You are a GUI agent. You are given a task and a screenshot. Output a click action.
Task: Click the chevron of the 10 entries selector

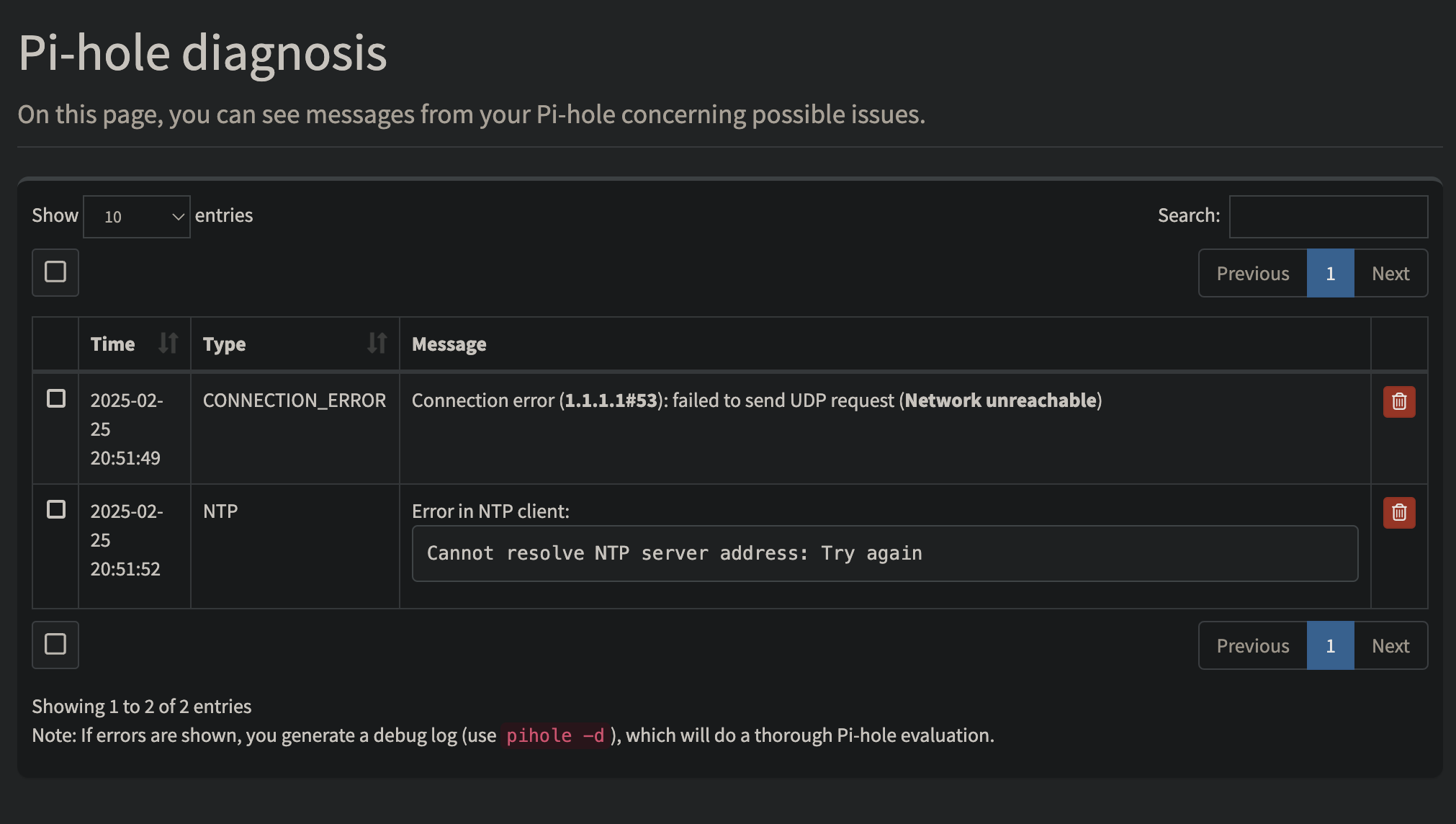tap(178, 217)
